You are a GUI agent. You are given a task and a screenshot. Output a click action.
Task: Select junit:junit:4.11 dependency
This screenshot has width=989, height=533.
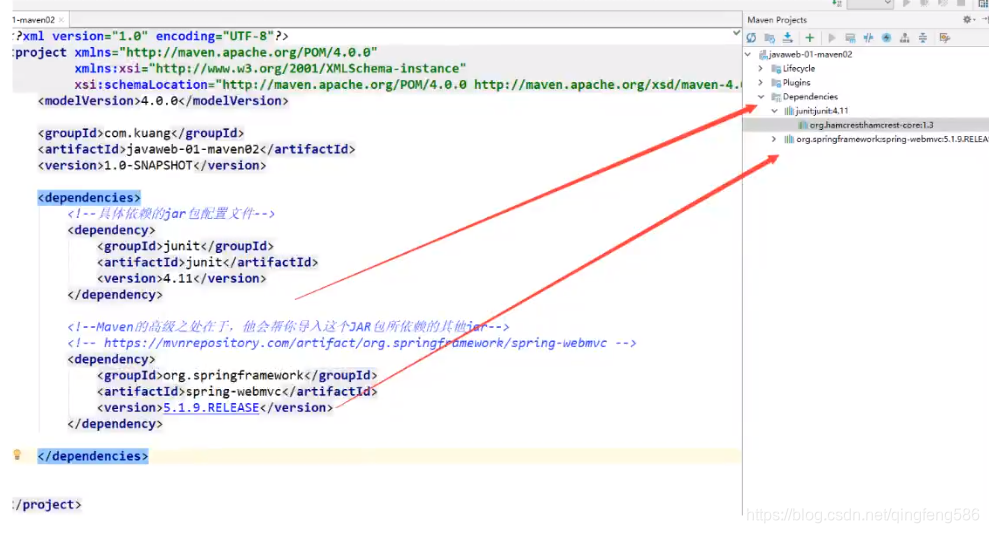pyautogui.click(x=822, y=110)
